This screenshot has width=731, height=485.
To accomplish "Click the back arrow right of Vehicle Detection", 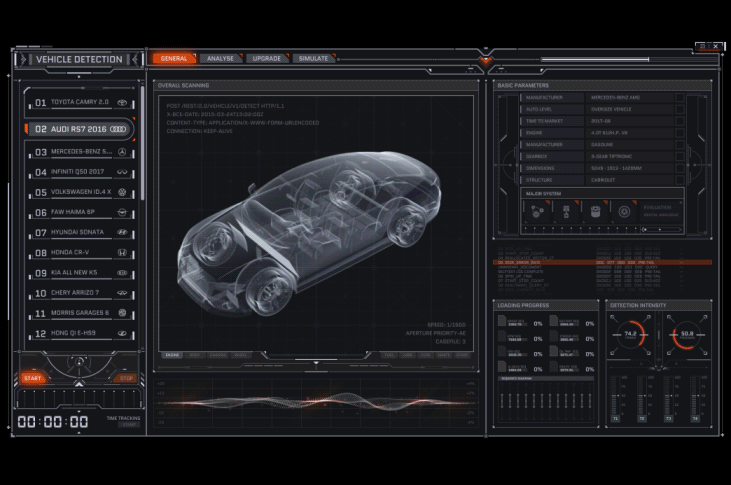I will pos(135,59).
